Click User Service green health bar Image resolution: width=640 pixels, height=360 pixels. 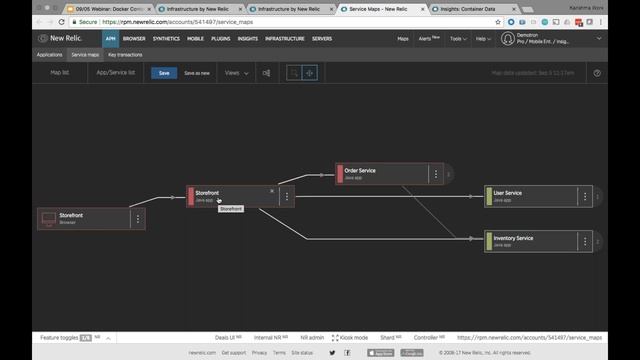click(x=489, y=196)
